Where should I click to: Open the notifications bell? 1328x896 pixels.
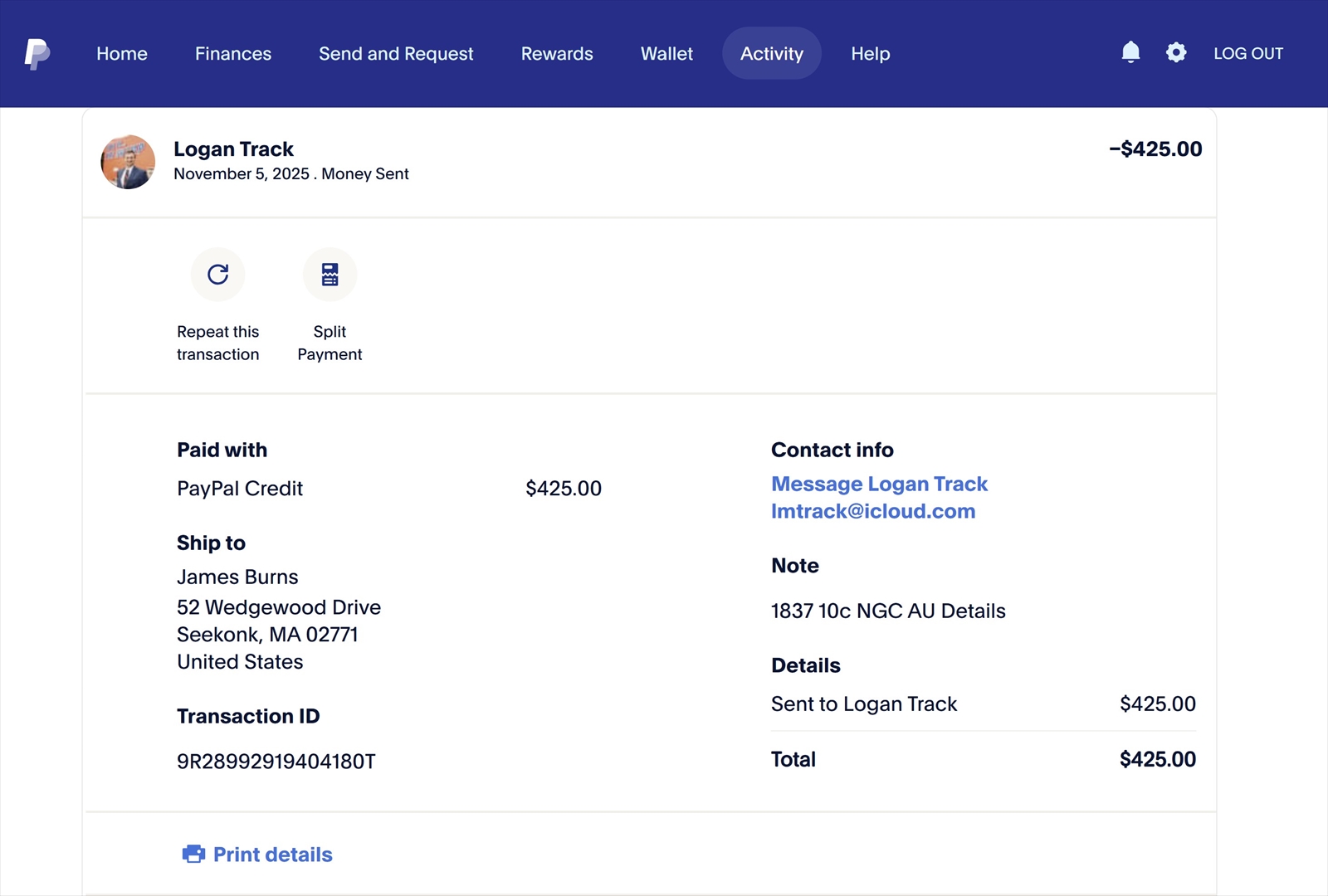[x=1130, y=53]
